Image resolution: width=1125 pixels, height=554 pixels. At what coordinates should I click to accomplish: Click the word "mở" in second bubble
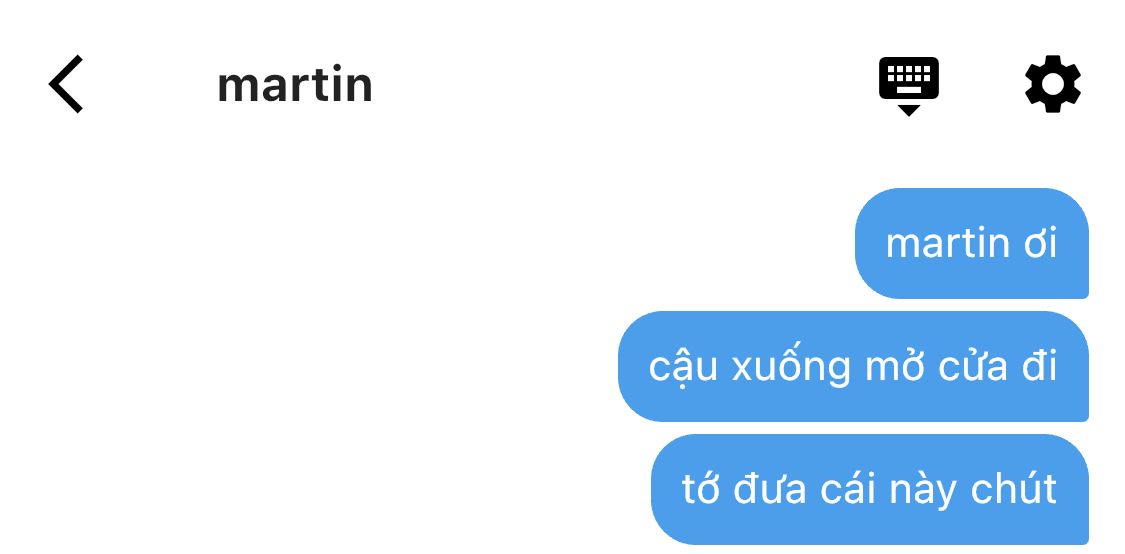895,366
